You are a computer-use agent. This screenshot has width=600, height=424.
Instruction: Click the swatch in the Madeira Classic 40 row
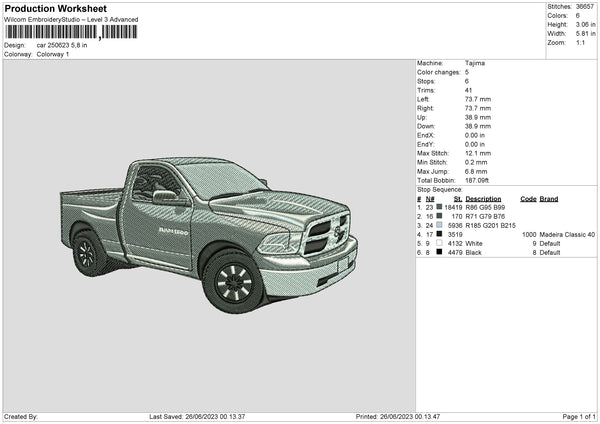(439, 234)
